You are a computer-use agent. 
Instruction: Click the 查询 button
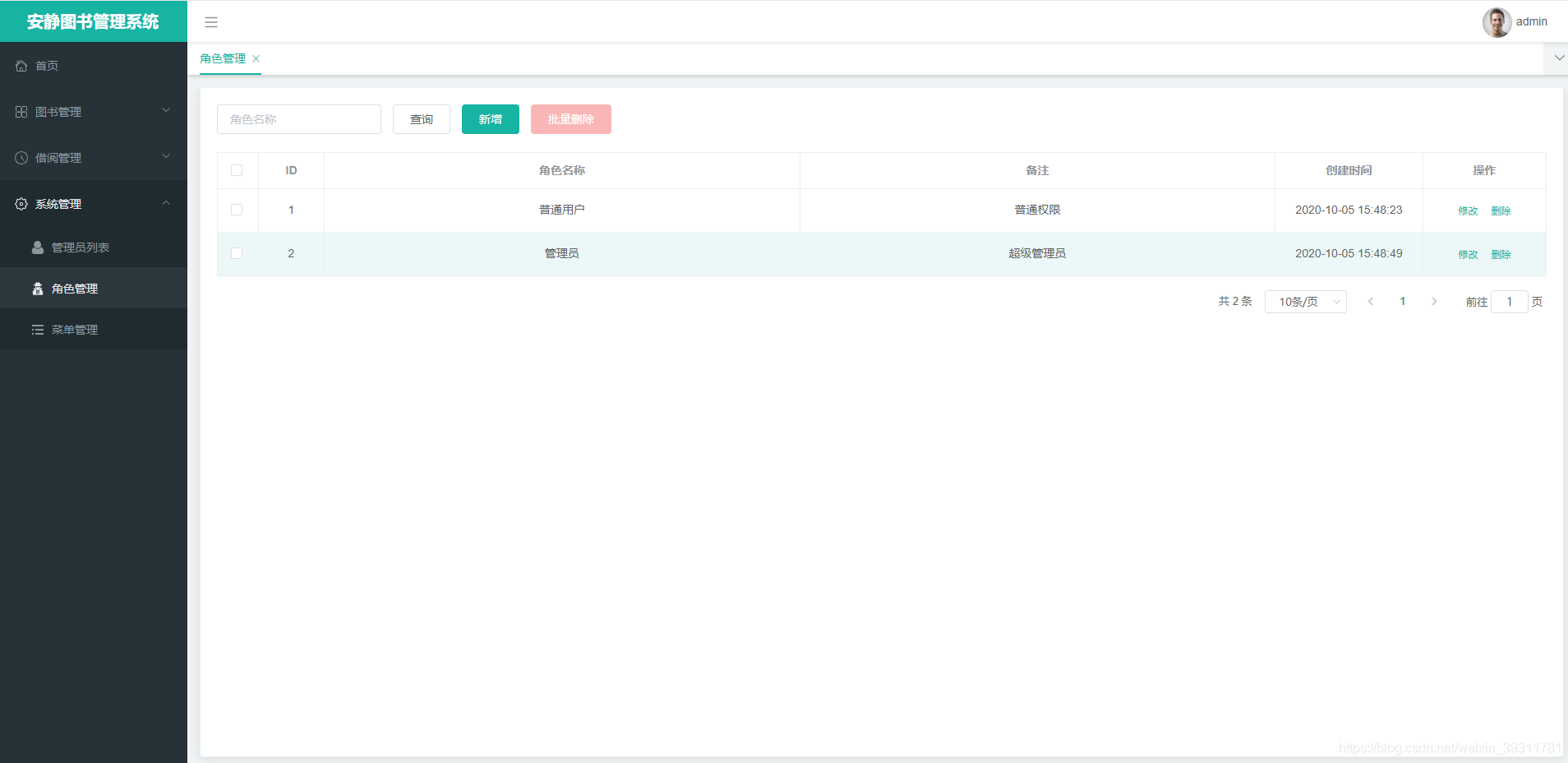(422, 119)
